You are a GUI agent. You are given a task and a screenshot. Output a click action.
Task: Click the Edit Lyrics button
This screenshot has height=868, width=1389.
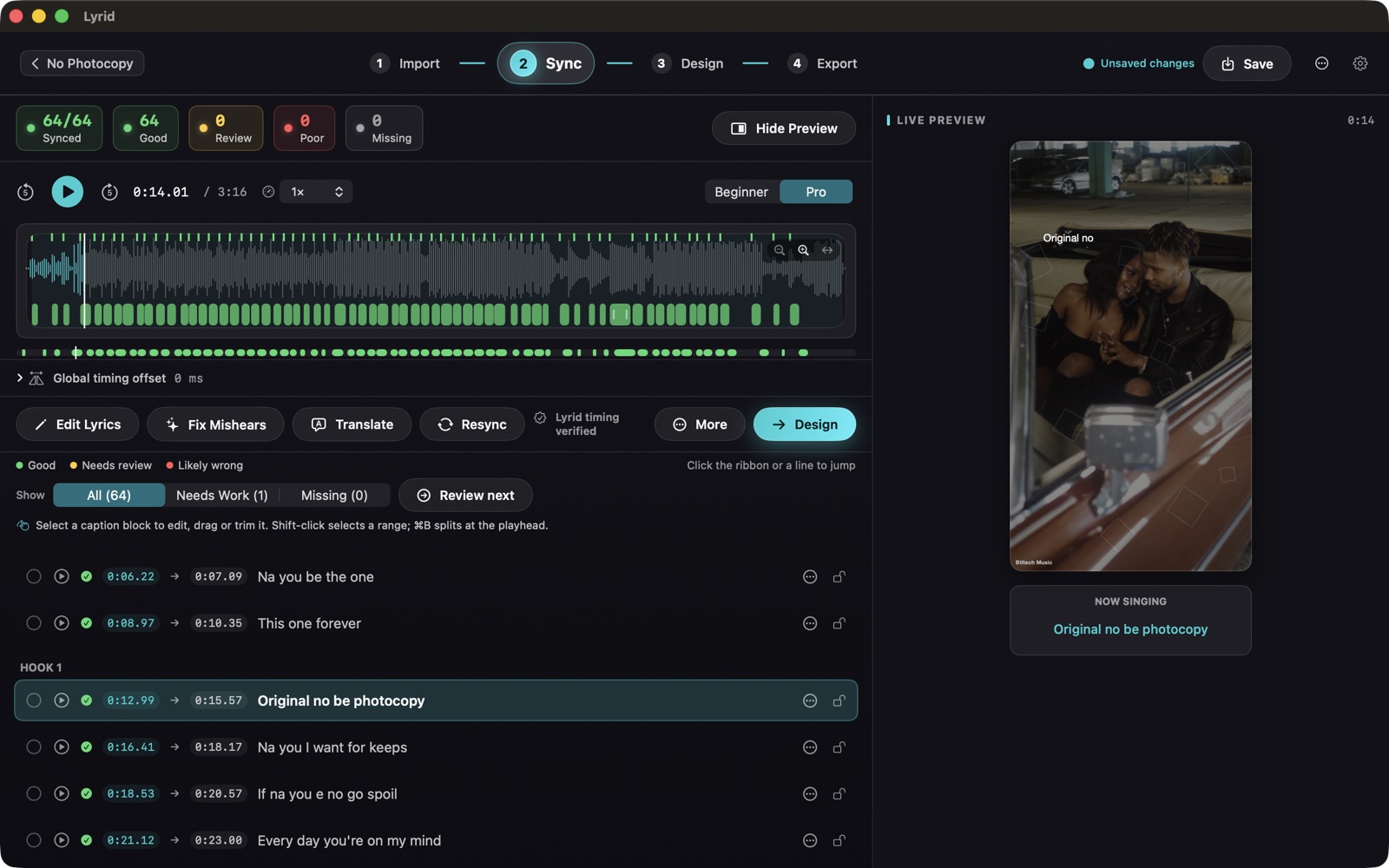(77, 424)
